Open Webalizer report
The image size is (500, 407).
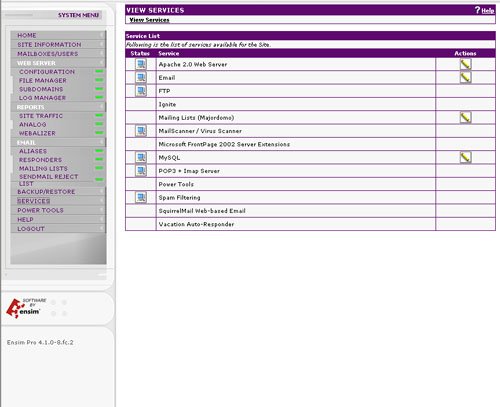37,133
